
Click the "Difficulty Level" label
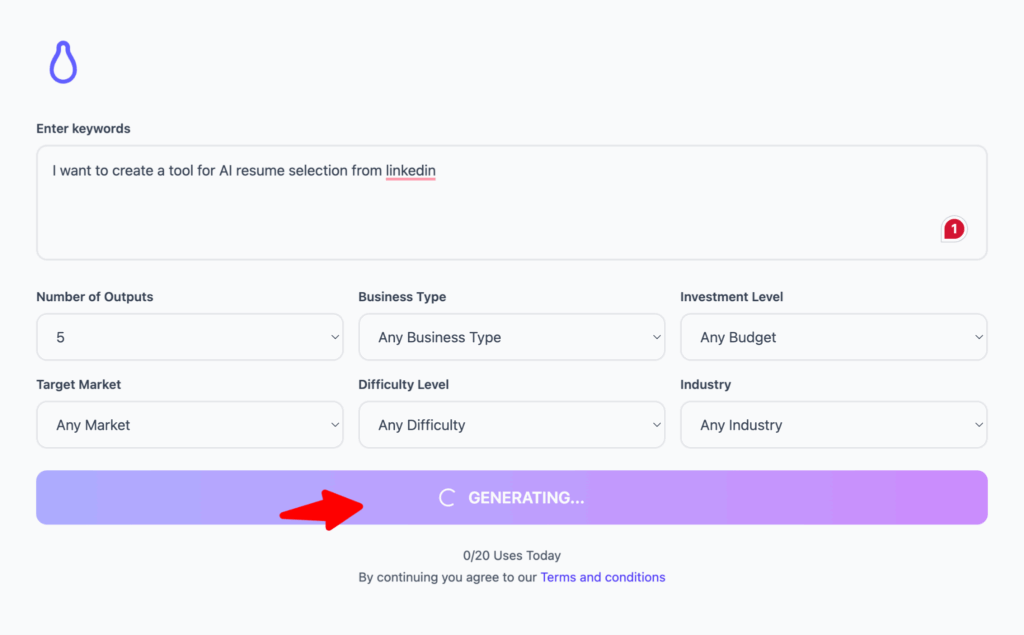(x=403, y=384)
